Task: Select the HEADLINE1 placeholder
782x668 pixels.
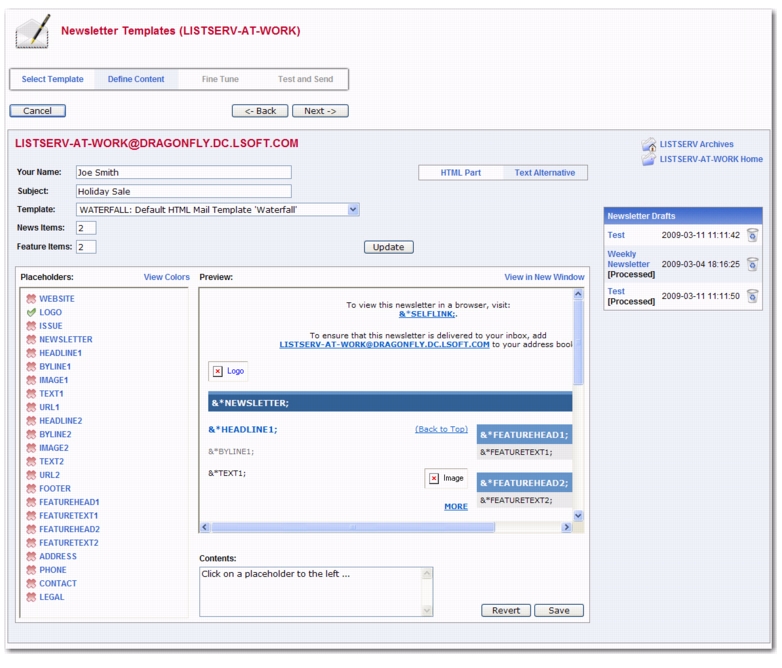Action: point(60,353)
